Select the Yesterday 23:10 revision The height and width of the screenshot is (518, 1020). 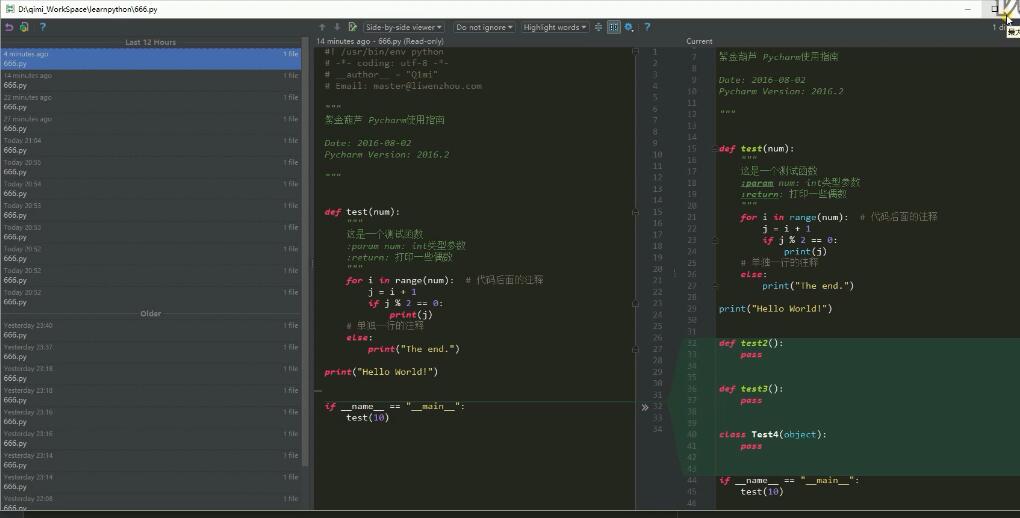[x=151, y=395]
